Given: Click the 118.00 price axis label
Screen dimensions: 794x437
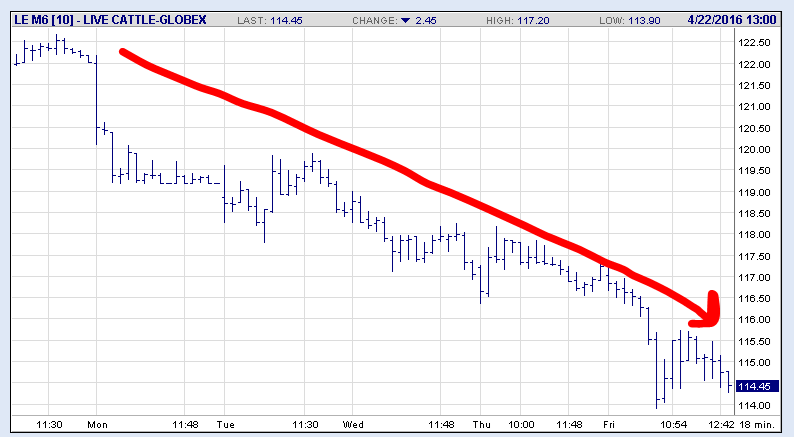Looking at the screenshot, I should click(754, 235).
